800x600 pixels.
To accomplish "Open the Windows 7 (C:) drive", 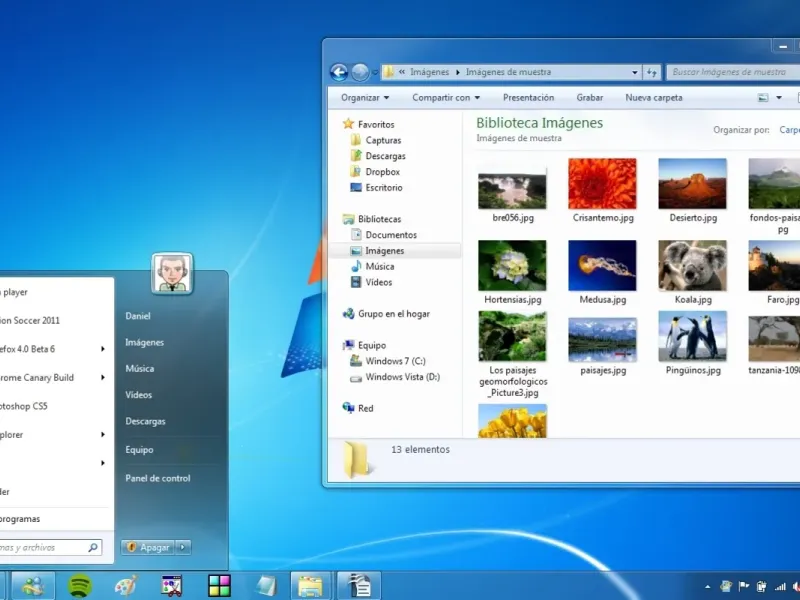I will click(x=395, y=361).
